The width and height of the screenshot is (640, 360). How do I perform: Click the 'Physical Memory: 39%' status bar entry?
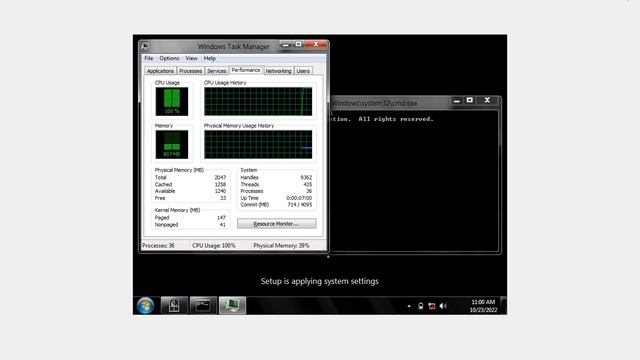tap(281, 246)
